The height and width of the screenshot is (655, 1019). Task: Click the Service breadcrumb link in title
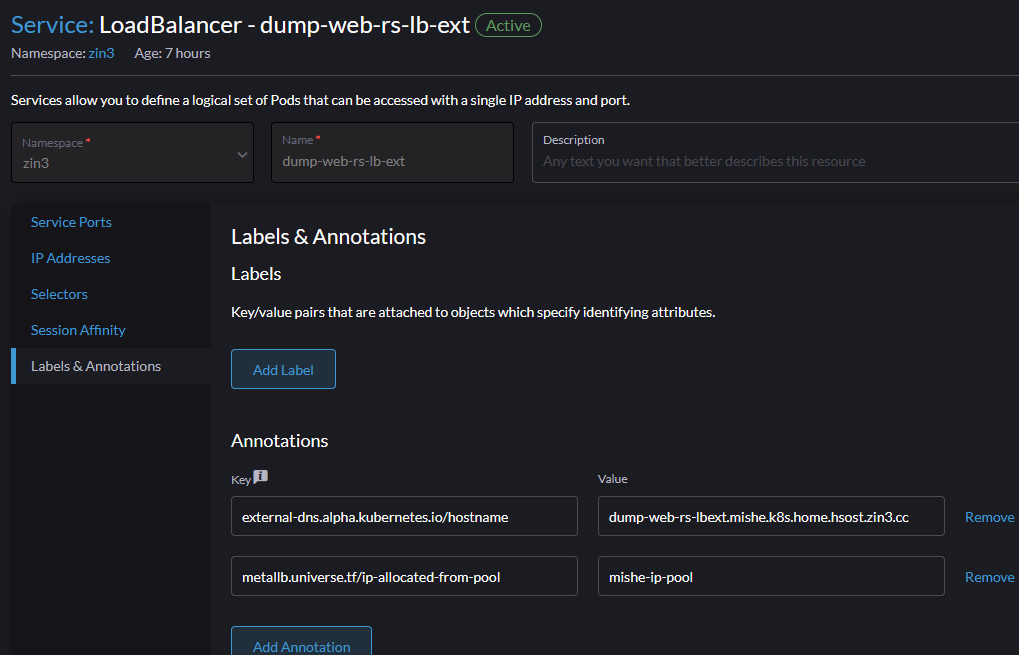51,25
